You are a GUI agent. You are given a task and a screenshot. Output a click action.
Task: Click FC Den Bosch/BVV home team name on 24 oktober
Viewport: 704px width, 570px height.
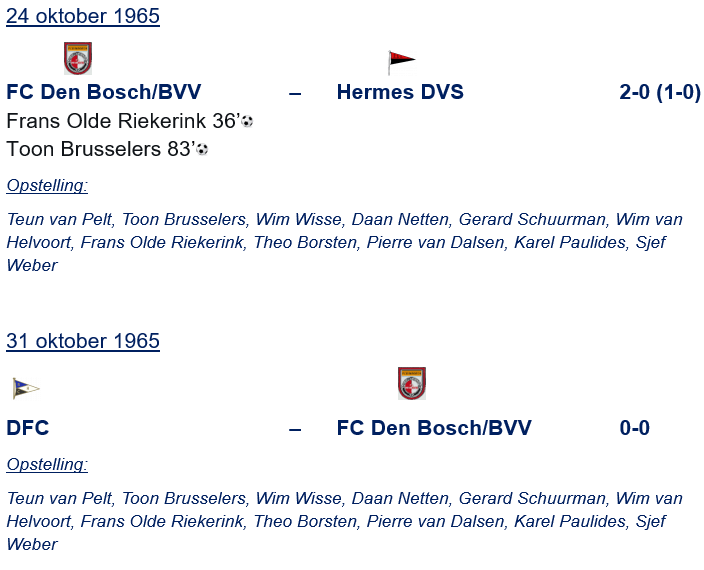tap(104, 93)
